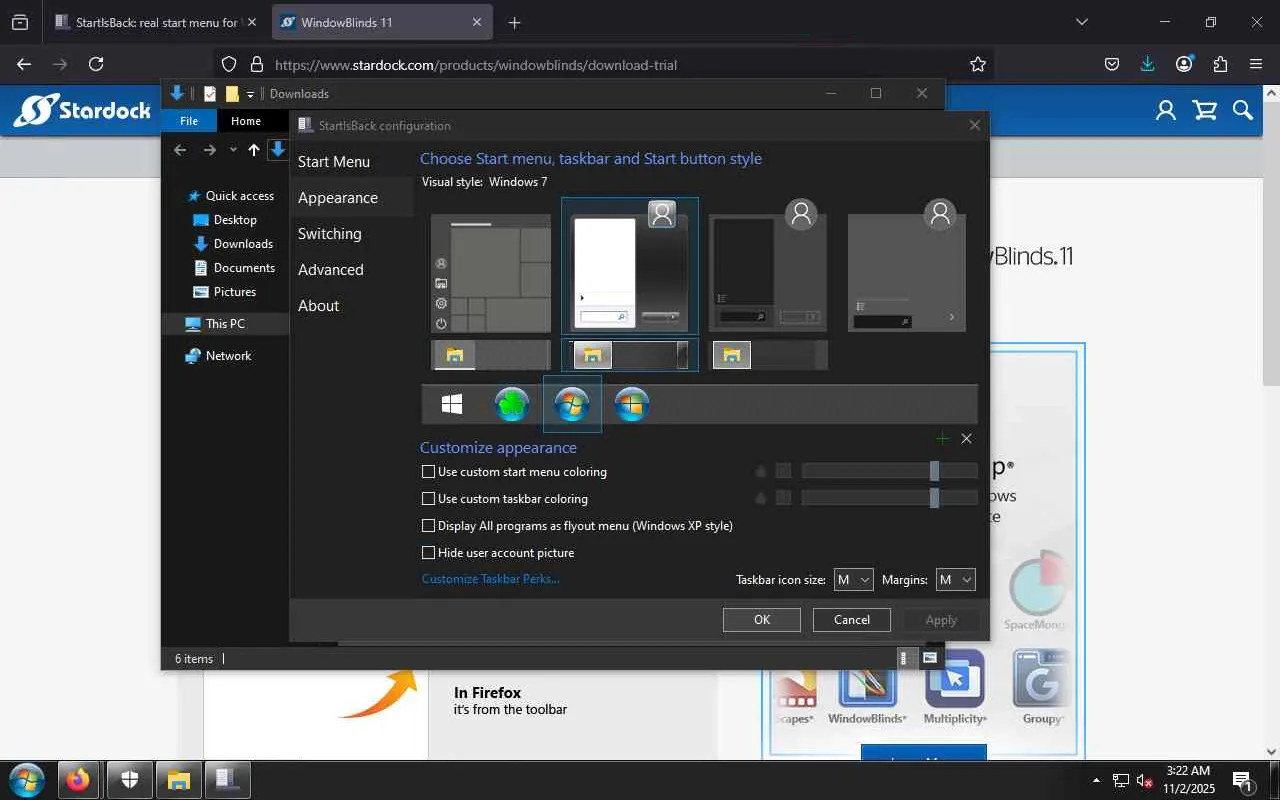Click the OK button

pyautogui.click(x=761, y=620)
